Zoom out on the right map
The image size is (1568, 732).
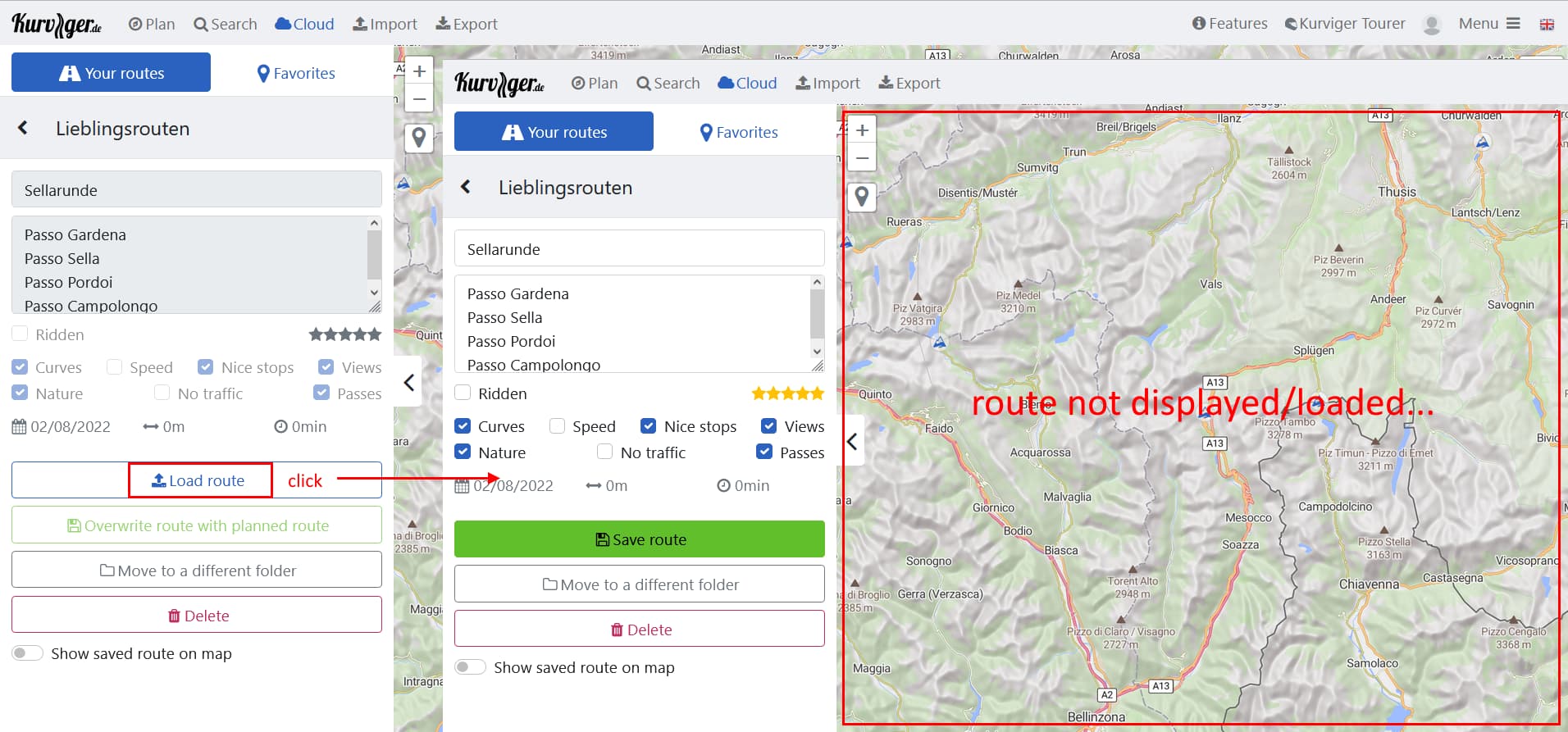click(x=862, y=158)
